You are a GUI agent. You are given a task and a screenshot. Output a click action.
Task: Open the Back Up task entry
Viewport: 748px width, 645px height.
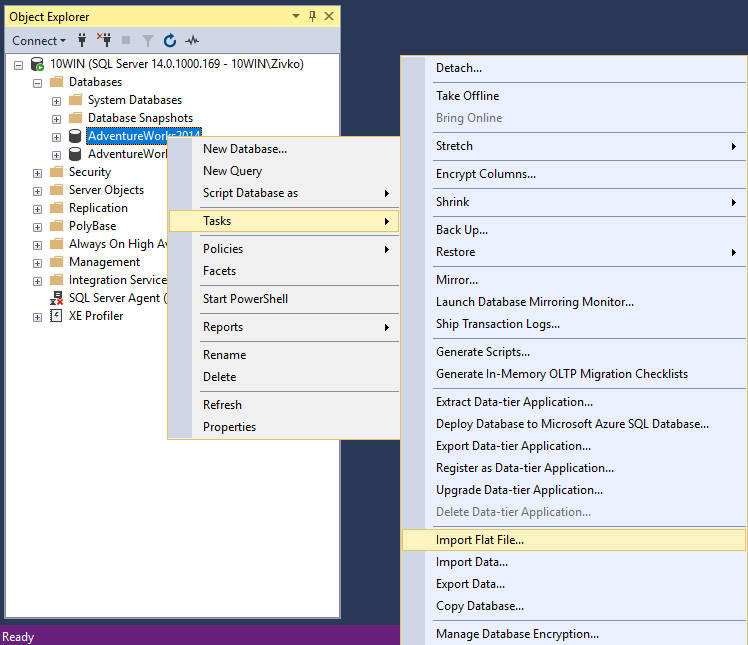tap(462, 230)
